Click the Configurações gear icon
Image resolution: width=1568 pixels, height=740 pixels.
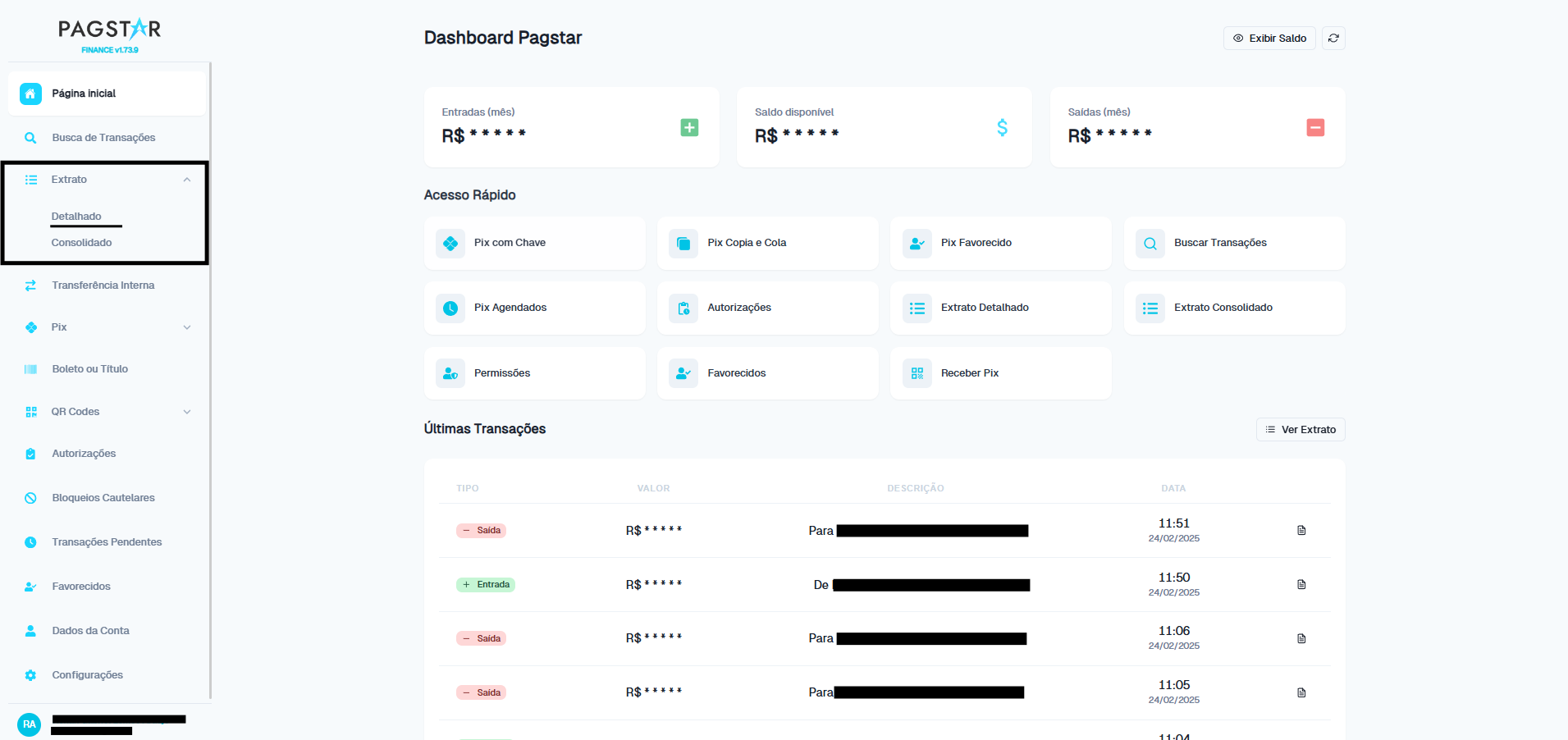coord(30,675)
